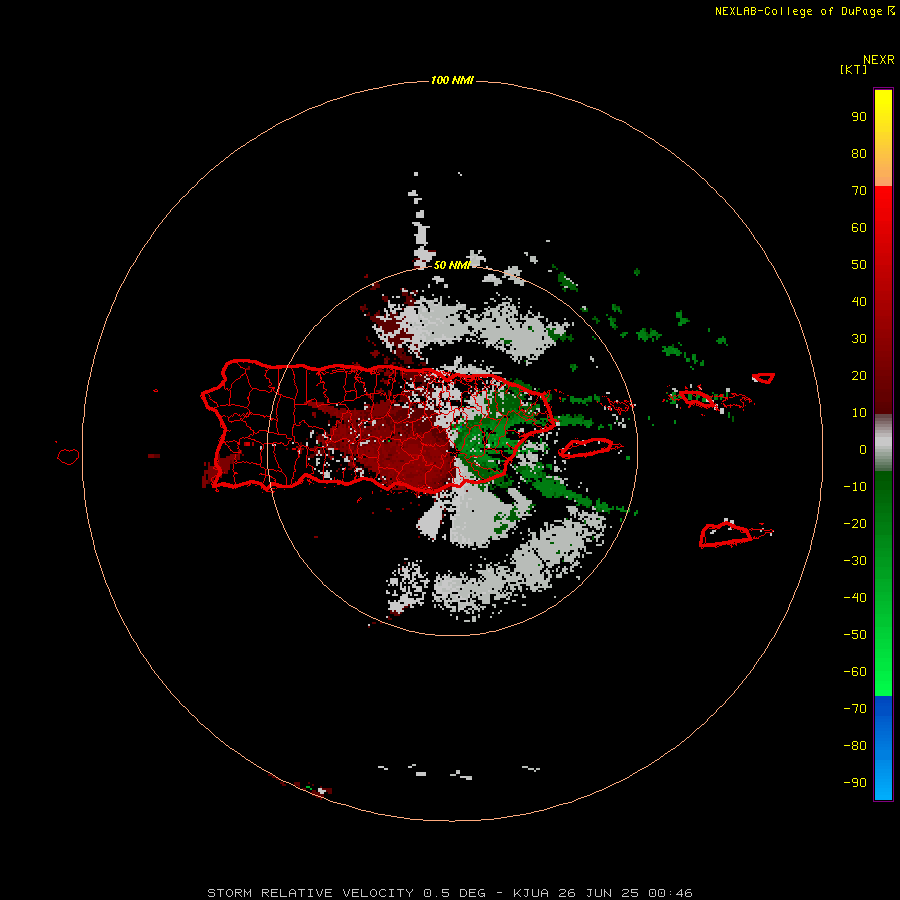Select the -60 tick on the velocity scale
The height and width of the screenshot is (900, 900).
click(855, 672)
